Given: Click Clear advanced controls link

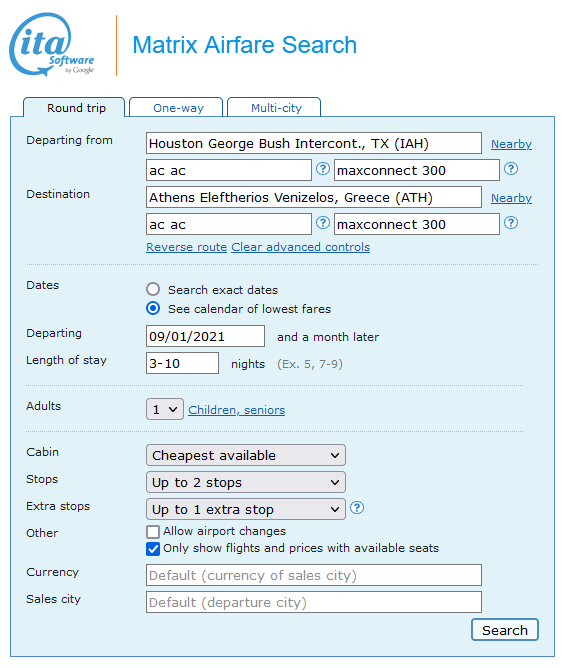Looking at the screenshot, I should point(300,247).
